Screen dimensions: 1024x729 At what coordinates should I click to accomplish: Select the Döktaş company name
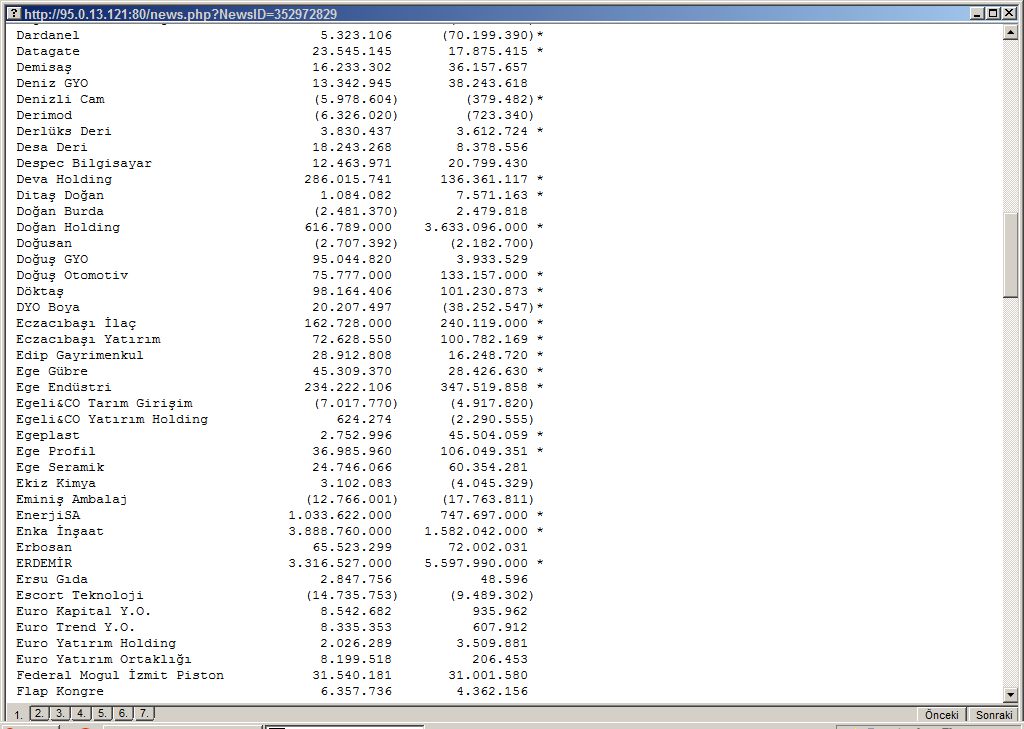click(x=40, y=291)
